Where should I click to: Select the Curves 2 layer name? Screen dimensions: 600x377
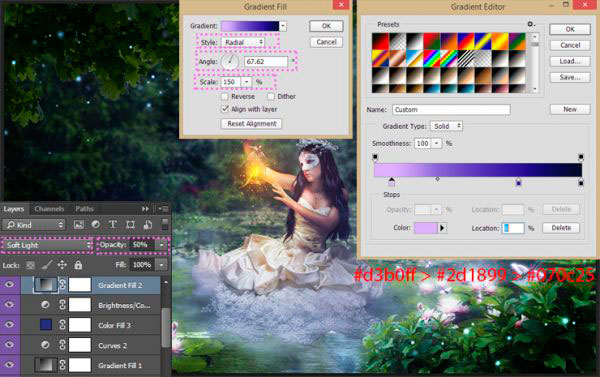click(x=112, y=345)
